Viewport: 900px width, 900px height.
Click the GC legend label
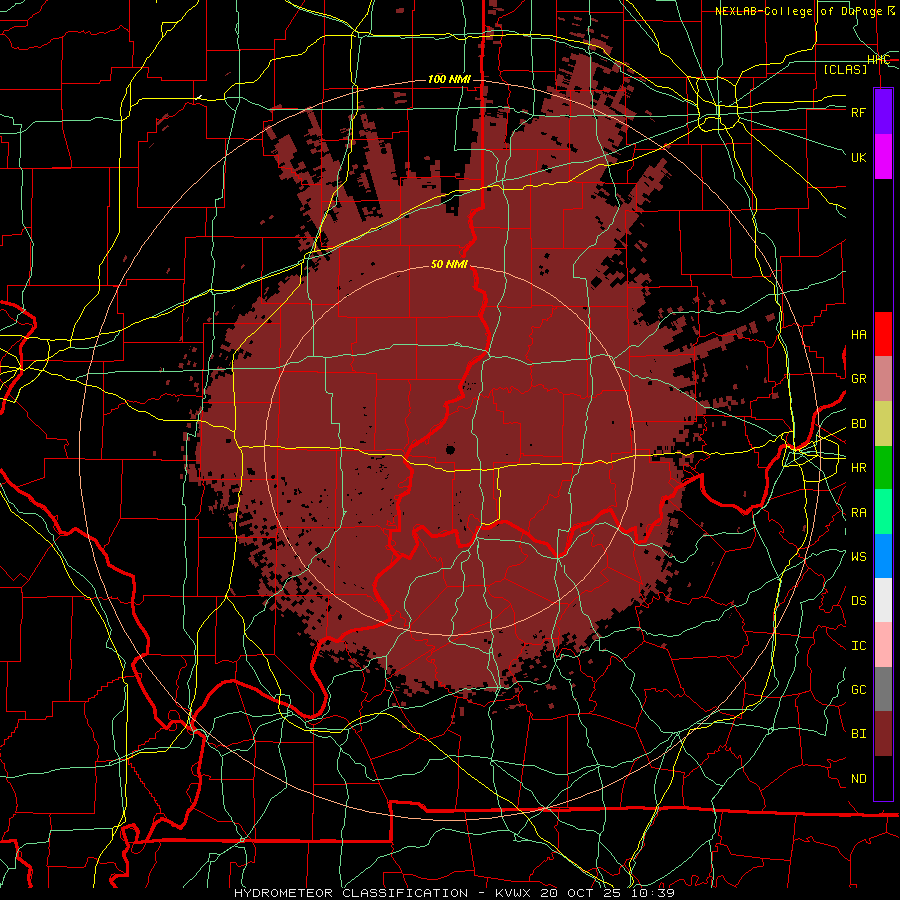pos(859,690)
